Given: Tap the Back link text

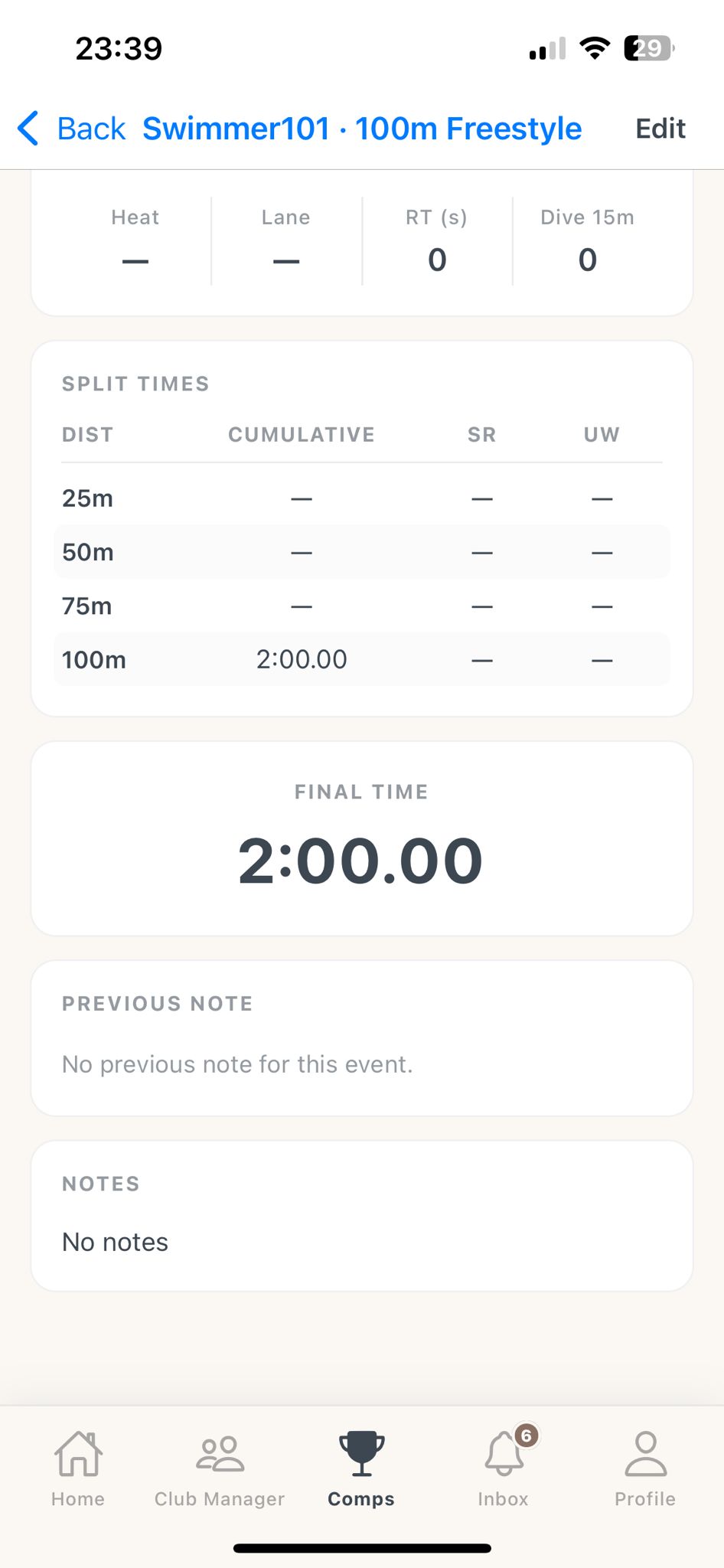Looking at the screenshot, I should point(91,129).
